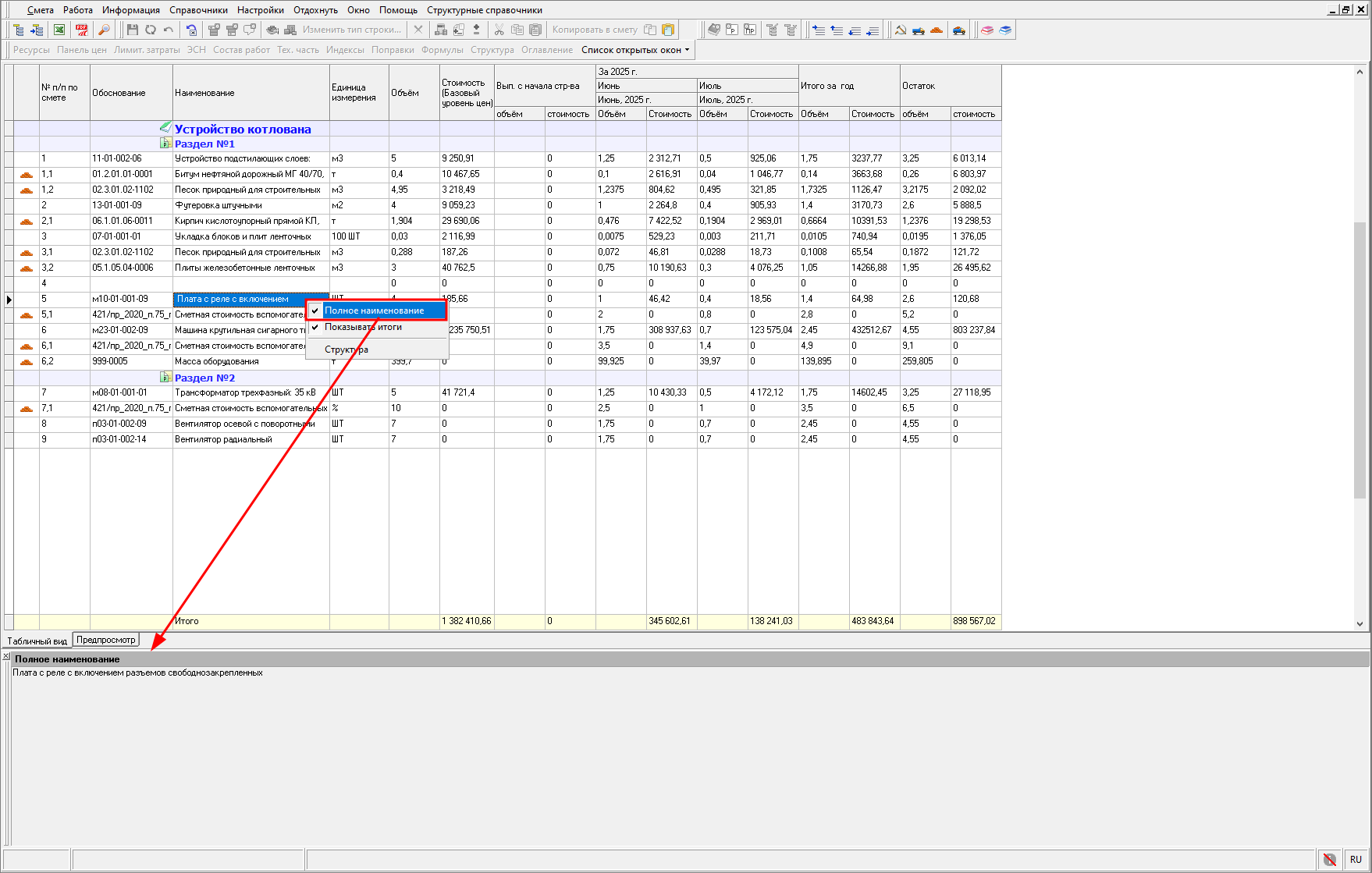Image resolution: width=1372 pixels, height=873 pixels.
Task: Click the upload arrow toolbar icon
Action: (476, 30)
